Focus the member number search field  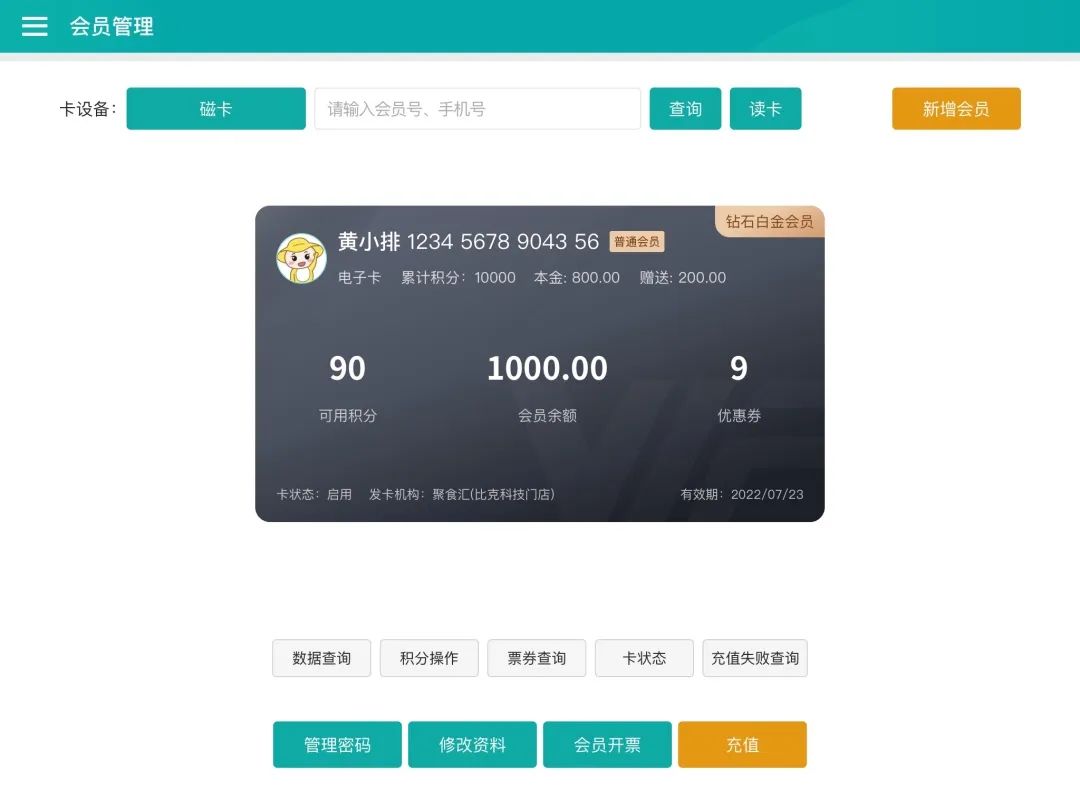tap(477, 109)
